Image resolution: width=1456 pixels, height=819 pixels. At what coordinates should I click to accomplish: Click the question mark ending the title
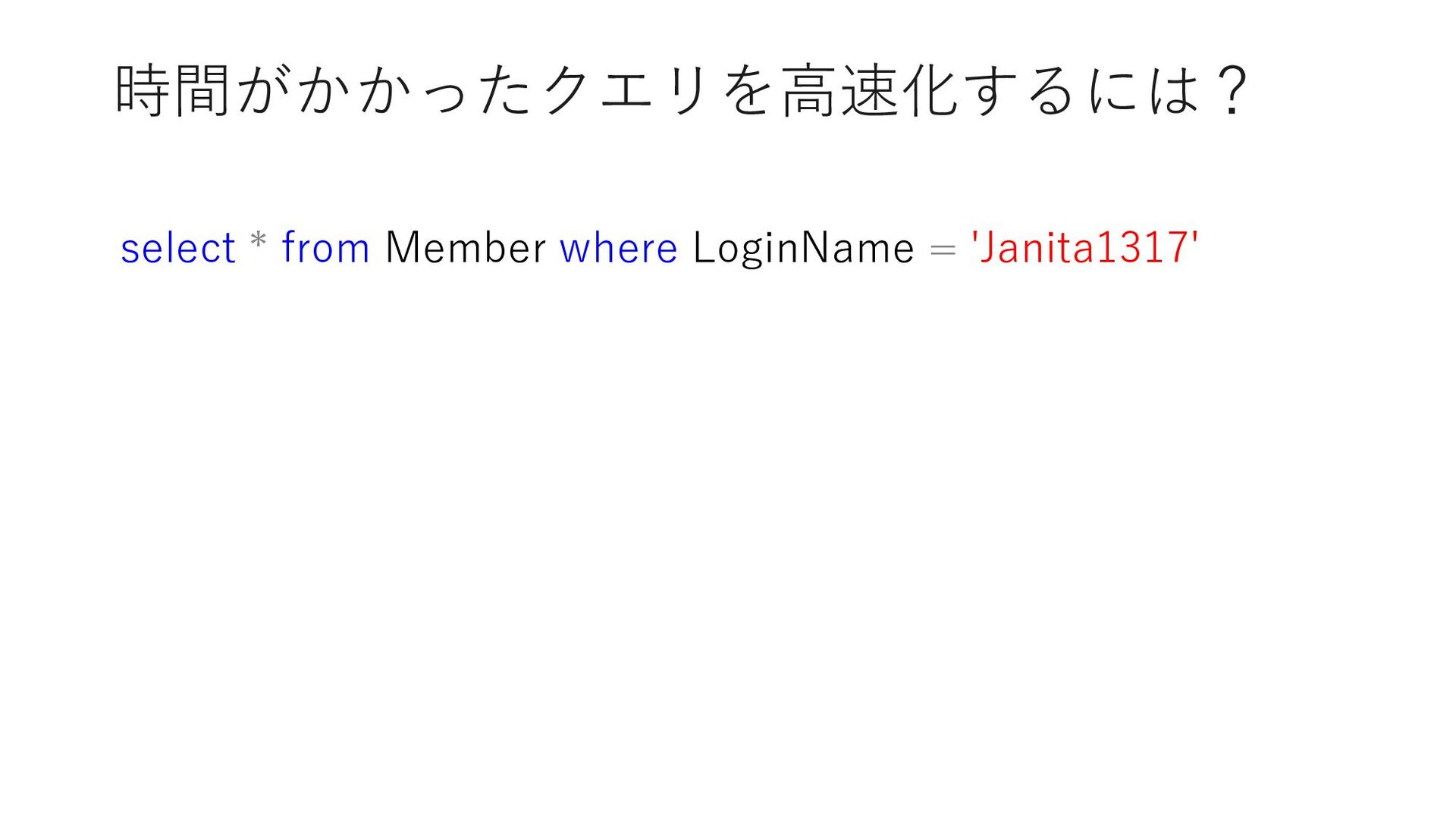click(1231, 91)
